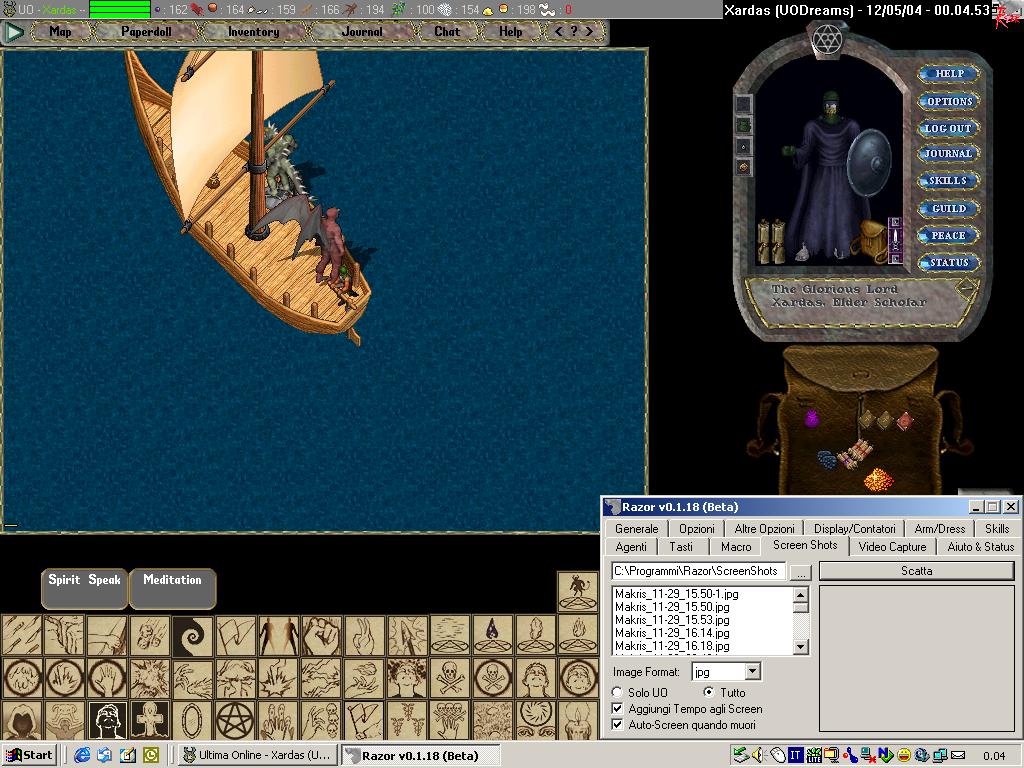The height and width of the screenshot is (768, 1024).
Task: Switch to Ultima Online taskbar button
Action: coord(259,756)
